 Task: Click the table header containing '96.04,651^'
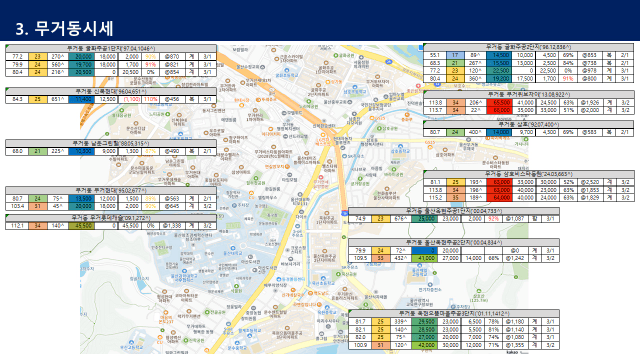tap(111, 91)
